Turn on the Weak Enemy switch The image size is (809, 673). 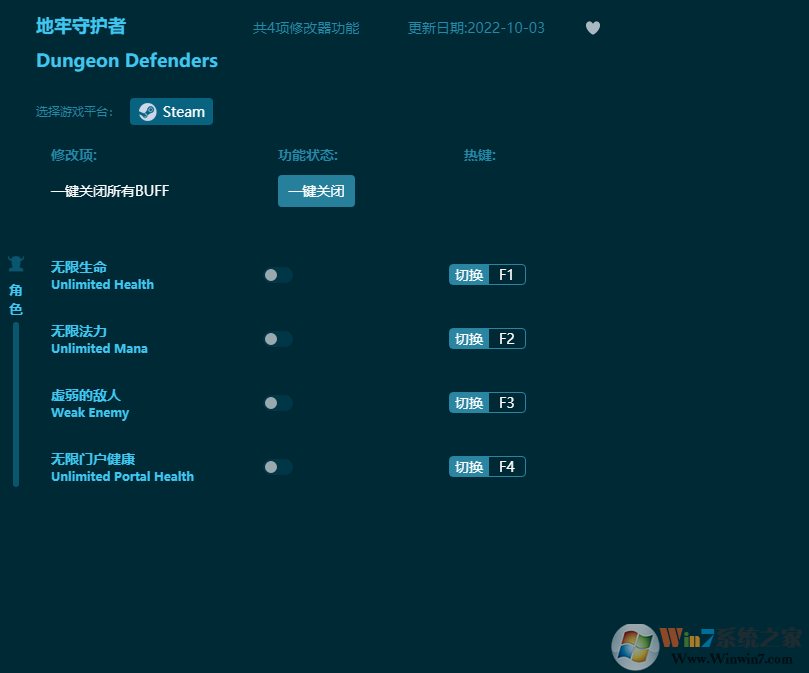pos(277,403)
